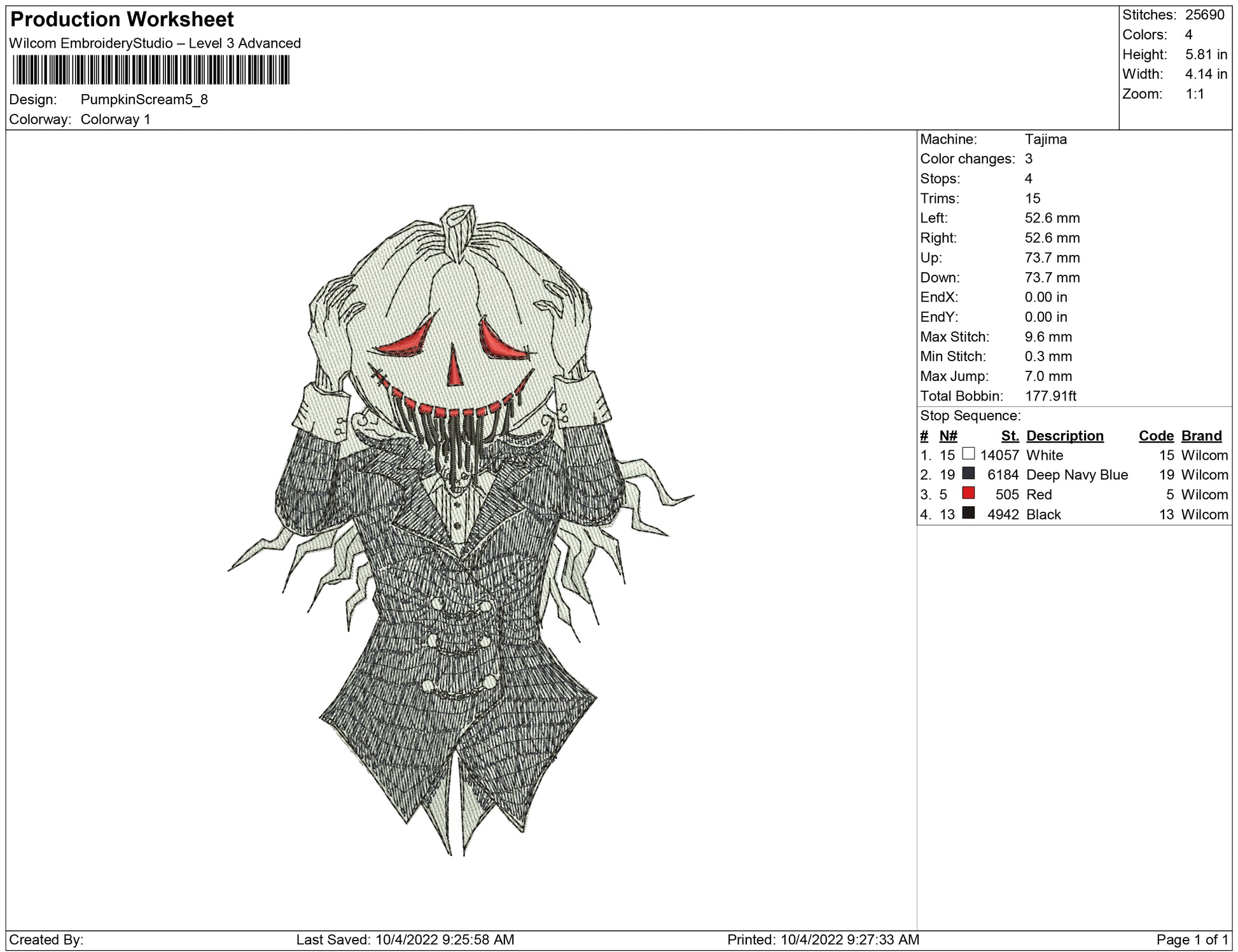Click the Colorway 1 value
1238x952 pixels.
click(x=115, y=120)
